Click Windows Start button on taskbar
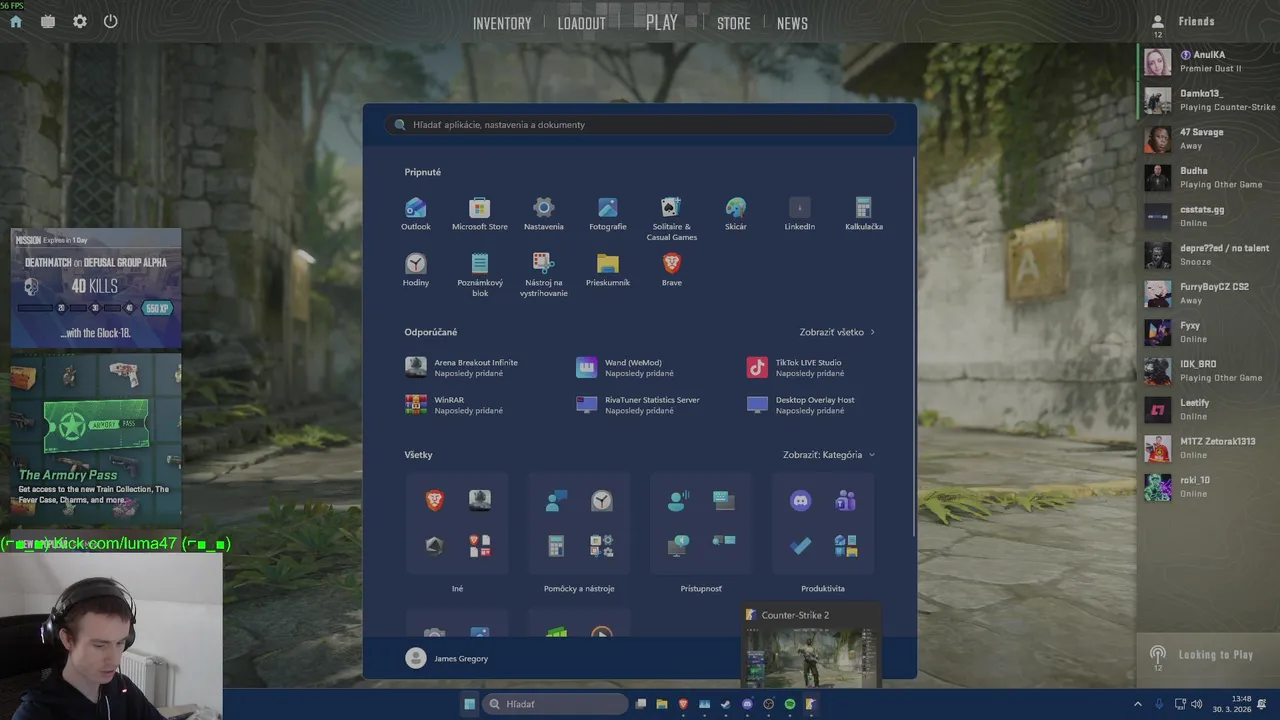This screenshot has height=720, width=1280. coord(469,704)
